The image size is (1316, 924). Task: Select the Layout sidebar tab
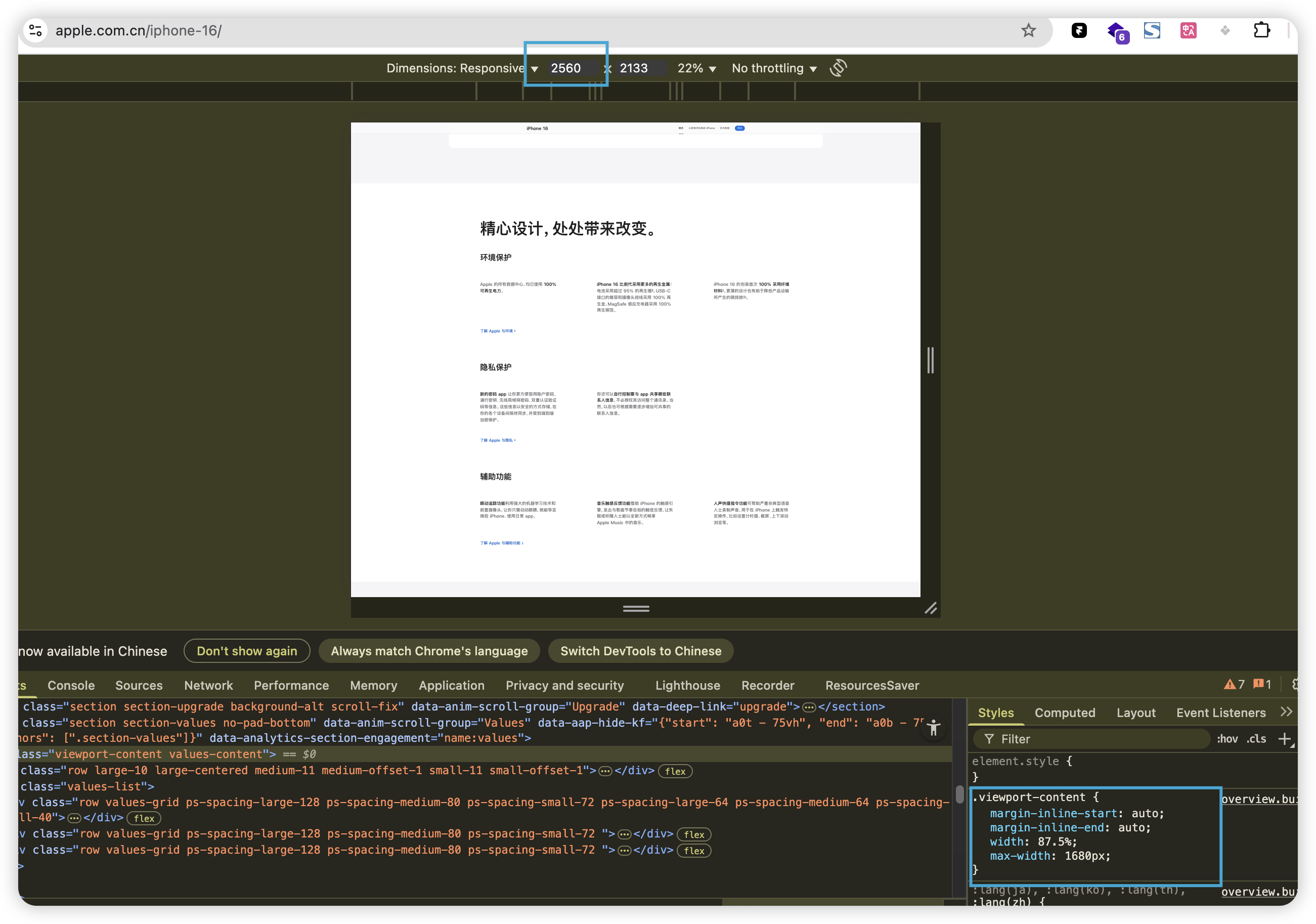click(1135, 712)
